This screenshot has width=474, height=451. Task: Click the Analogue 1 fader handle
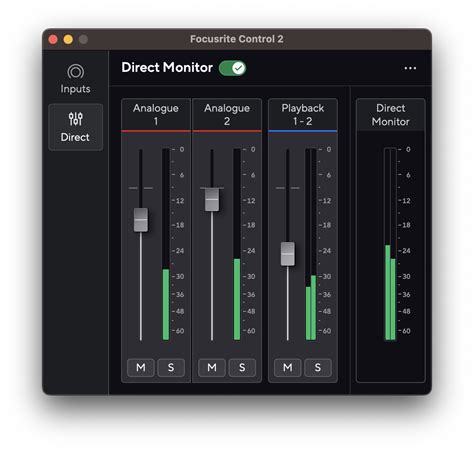pyautogui.click(x=141, y=220)
